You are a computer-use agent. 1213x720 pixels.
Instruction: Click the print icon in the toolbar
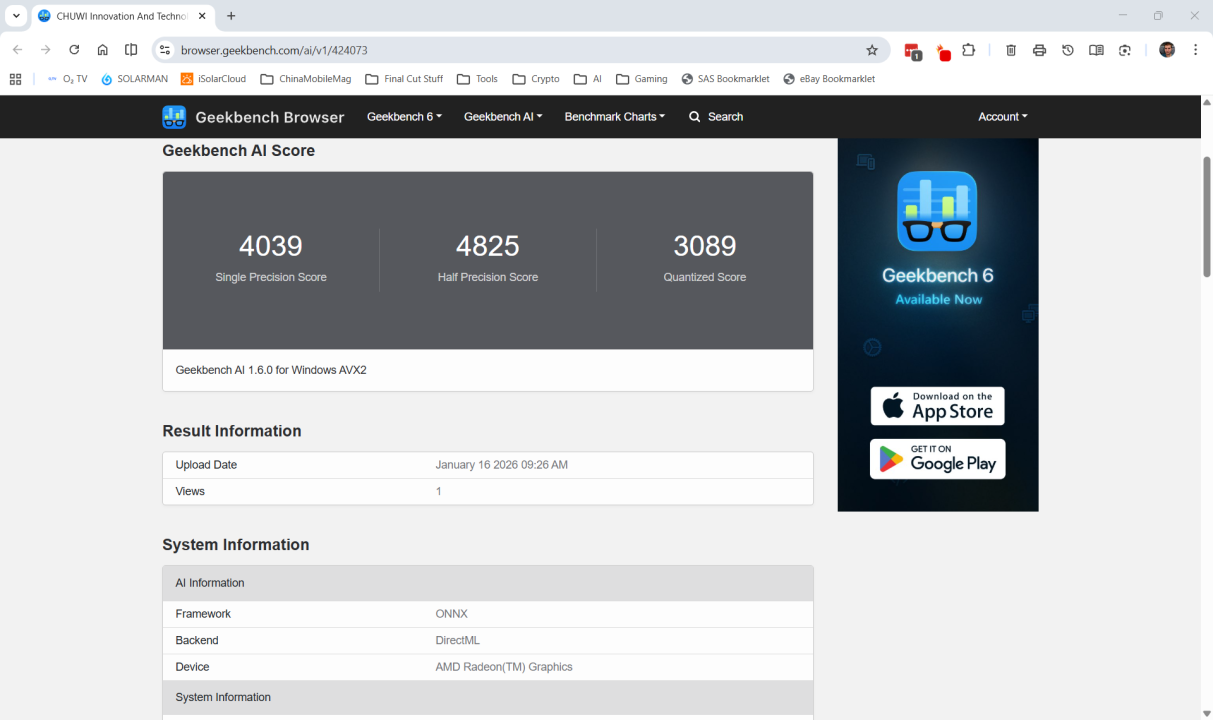click(x=1040, y=49)
